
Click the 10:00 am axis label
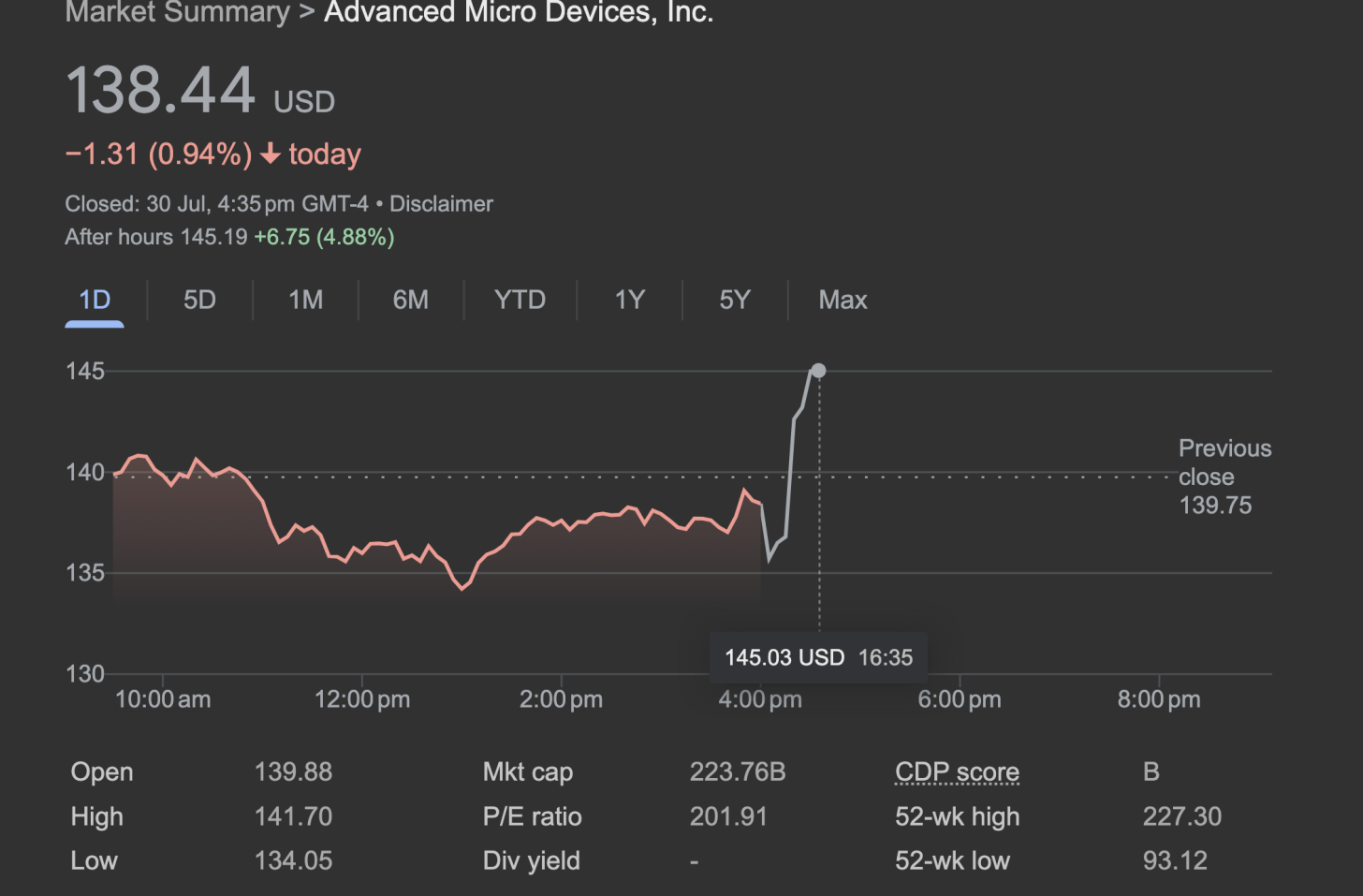click(163, 699)
